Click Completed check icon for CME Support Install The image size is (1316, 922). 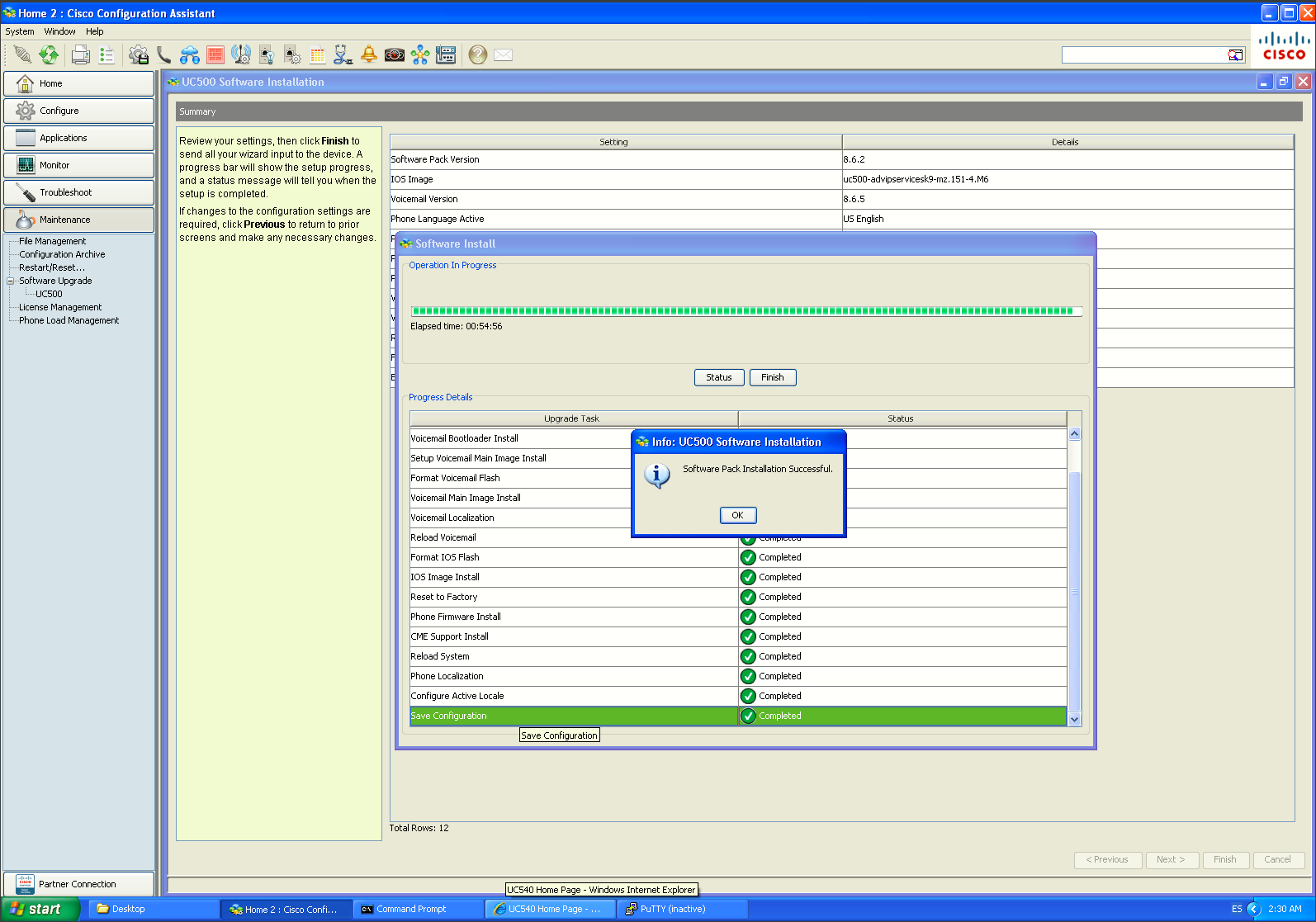(748, 636)
